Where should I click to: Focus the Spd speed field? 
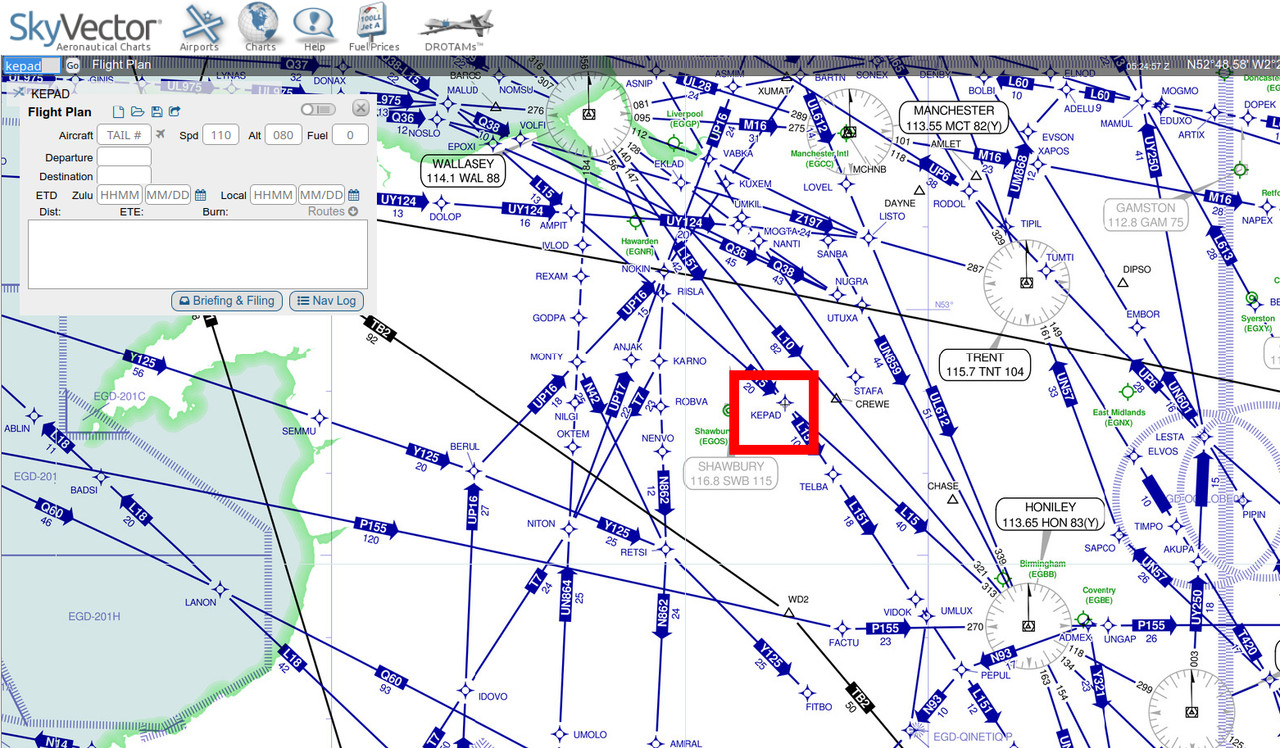pos(220,135)
